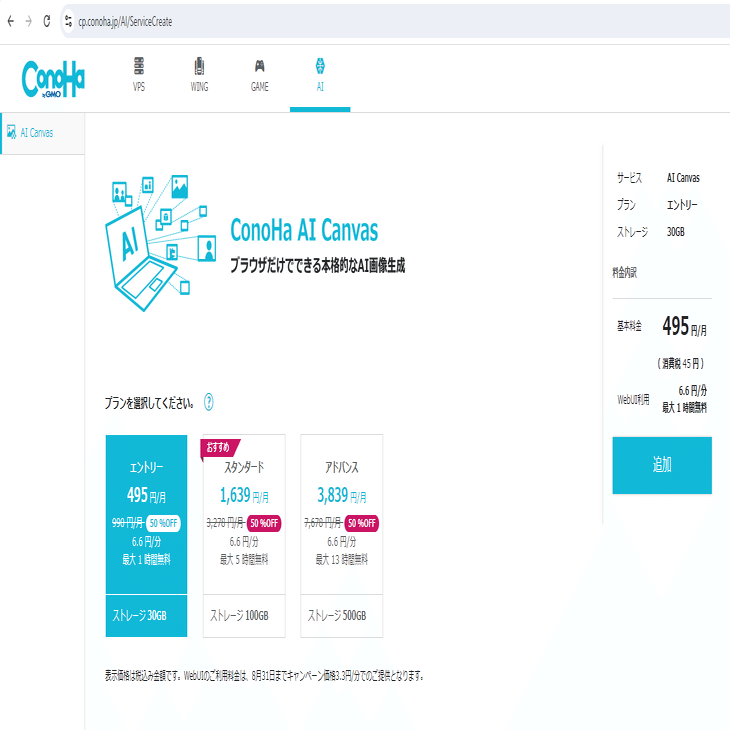Click the ConoHa by GMO logo
This screenshot has width=730, height=730.
[53, 79]
